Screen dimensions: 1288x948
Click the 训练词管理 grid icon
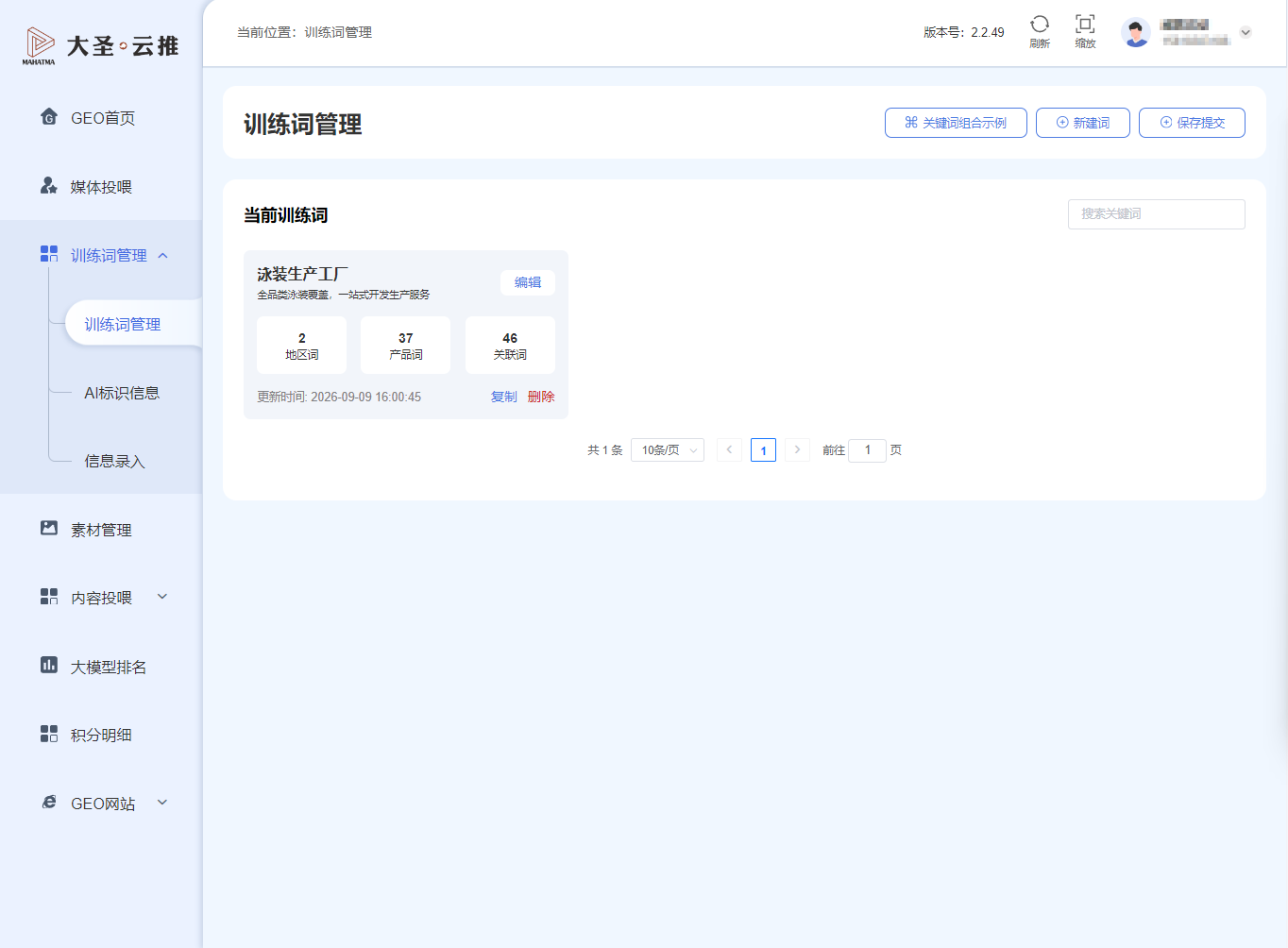49,254
